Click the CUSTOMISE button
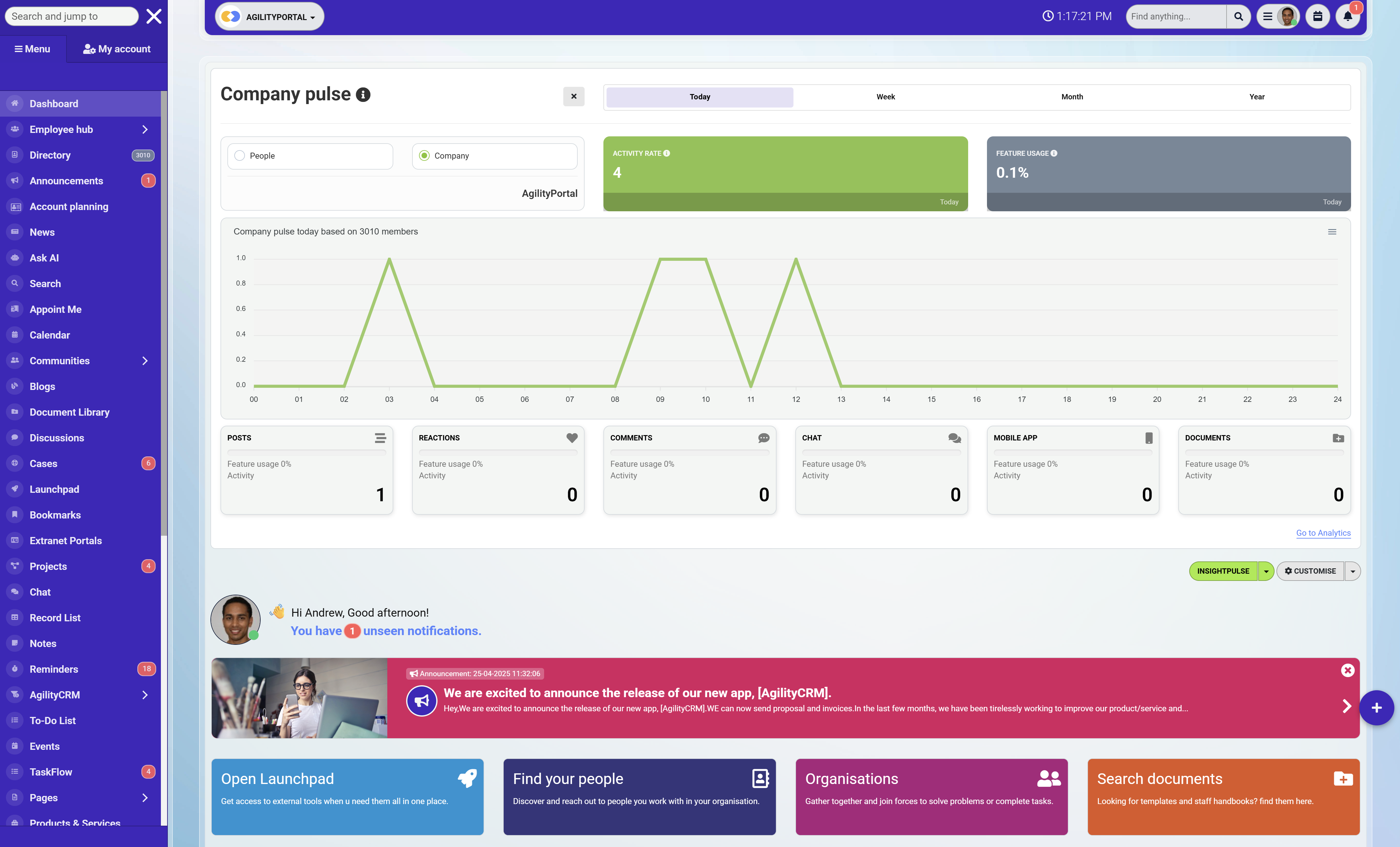 click(1310, 571)
